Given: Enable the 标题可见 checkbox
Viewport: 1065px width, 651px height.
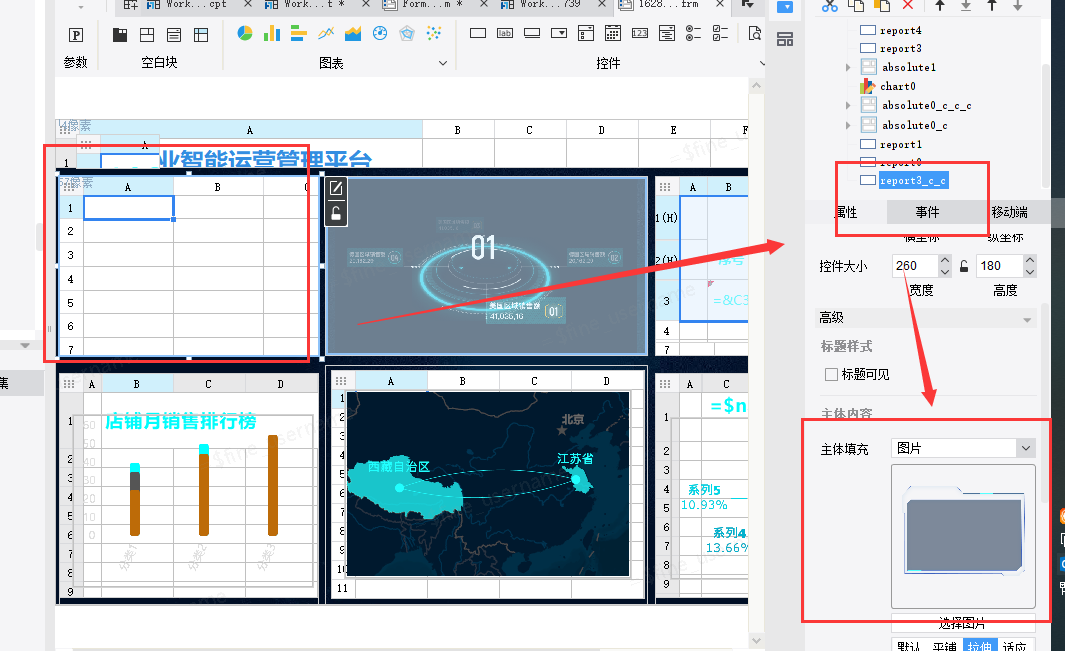Looking at the screenshot, I should point(831,374).
